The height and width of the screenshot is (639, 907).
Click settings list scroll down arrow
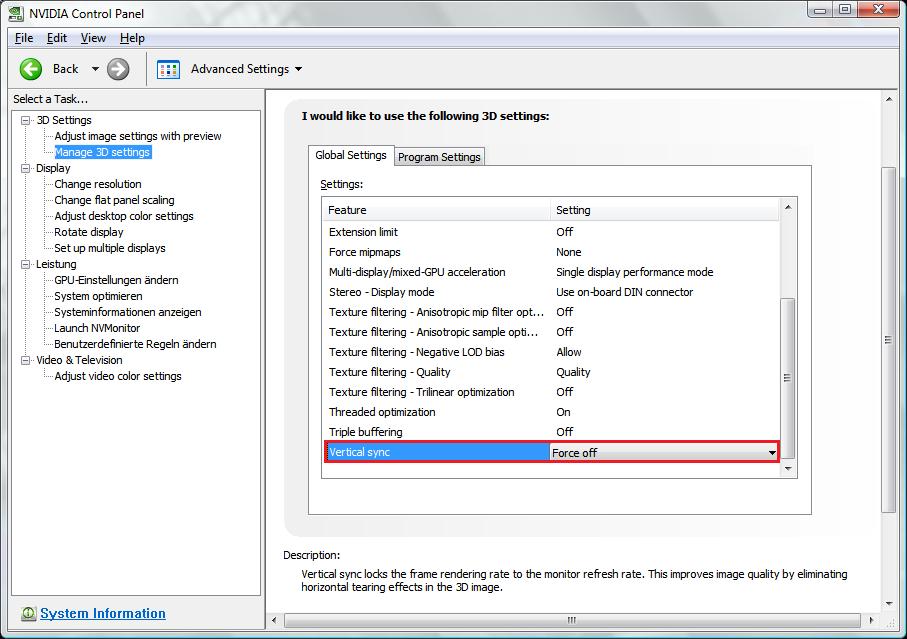pyautogui.click(x=788, y=468)
